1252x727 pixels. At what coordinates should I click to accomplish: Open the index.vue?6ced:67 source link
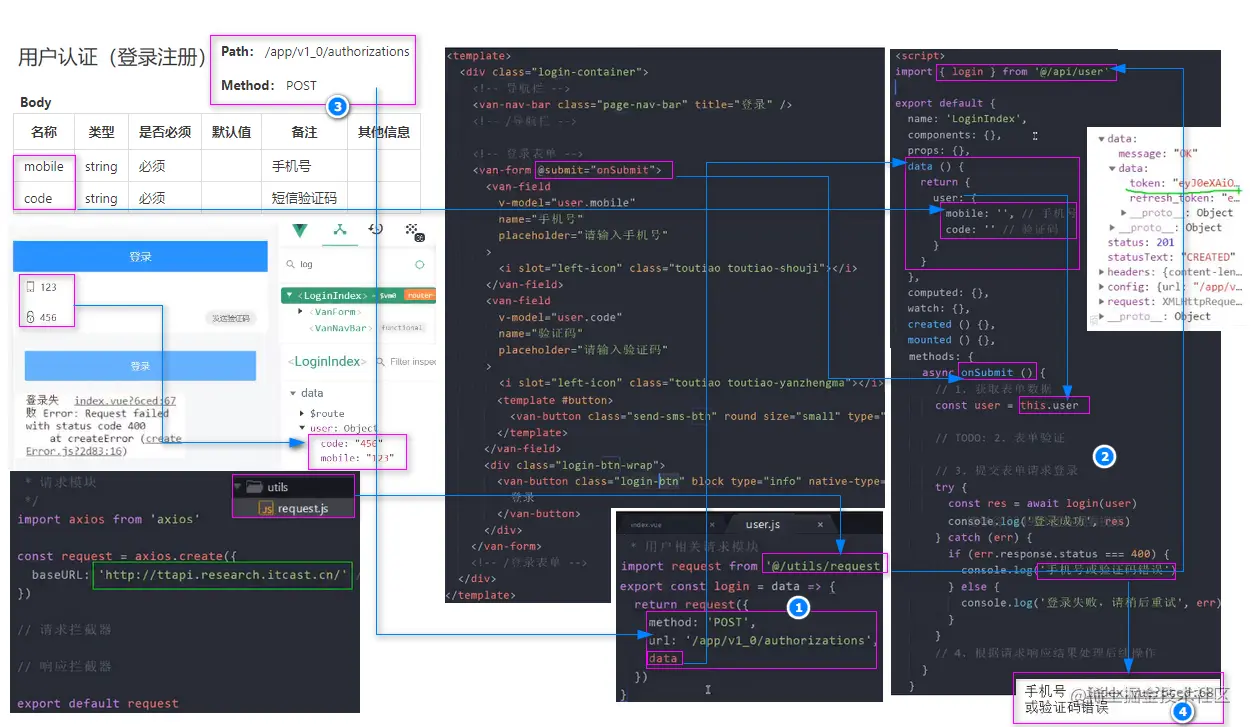[125, 400]
